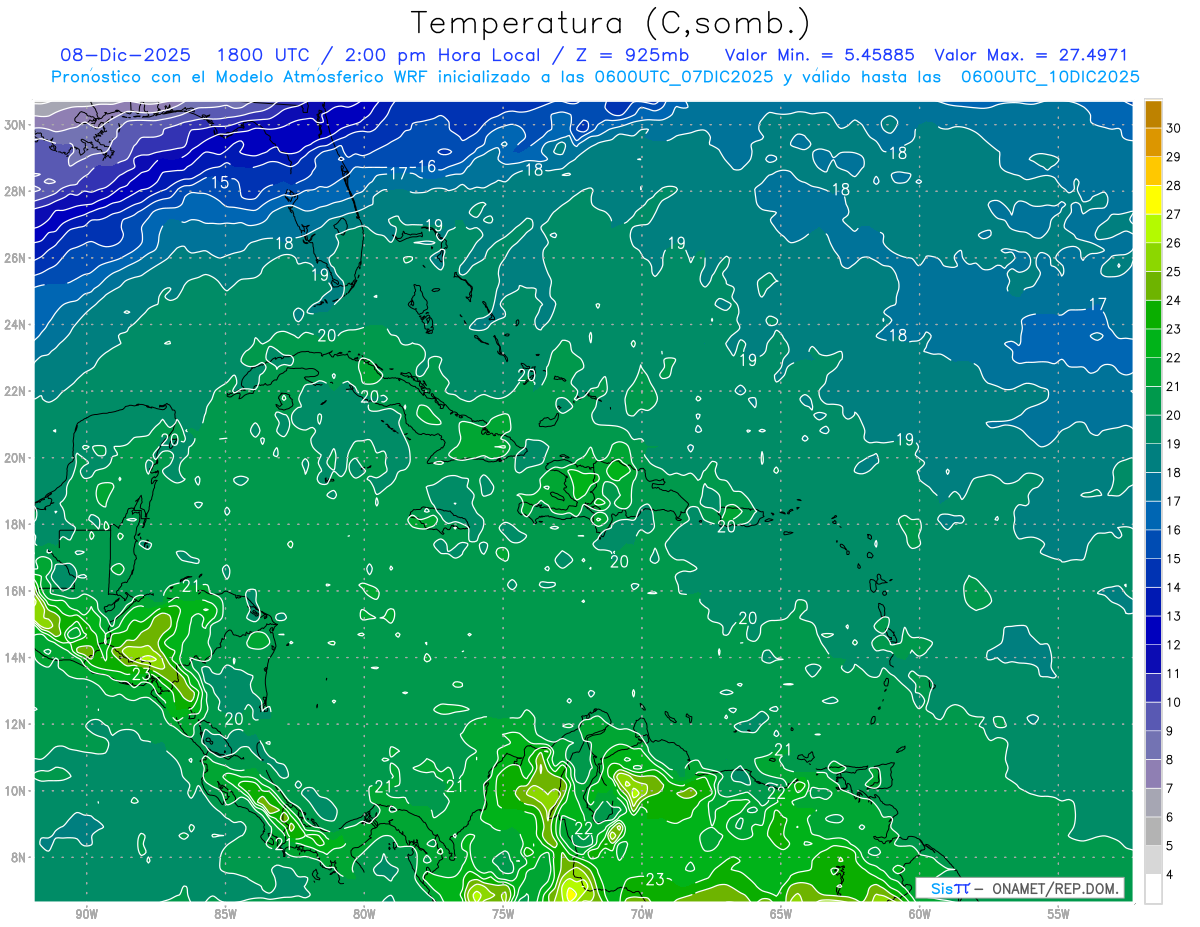Click the '75W' longitude axis label
The image size is (1200, 927).
pyautogui.click(x=503, y=914)
